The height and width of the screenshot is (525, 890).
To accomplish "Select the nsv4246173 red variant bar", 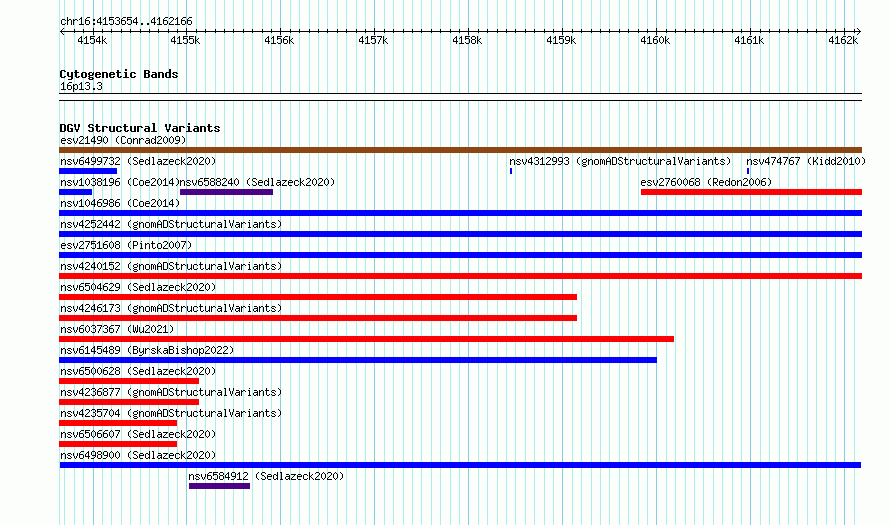I will (318, 318).
